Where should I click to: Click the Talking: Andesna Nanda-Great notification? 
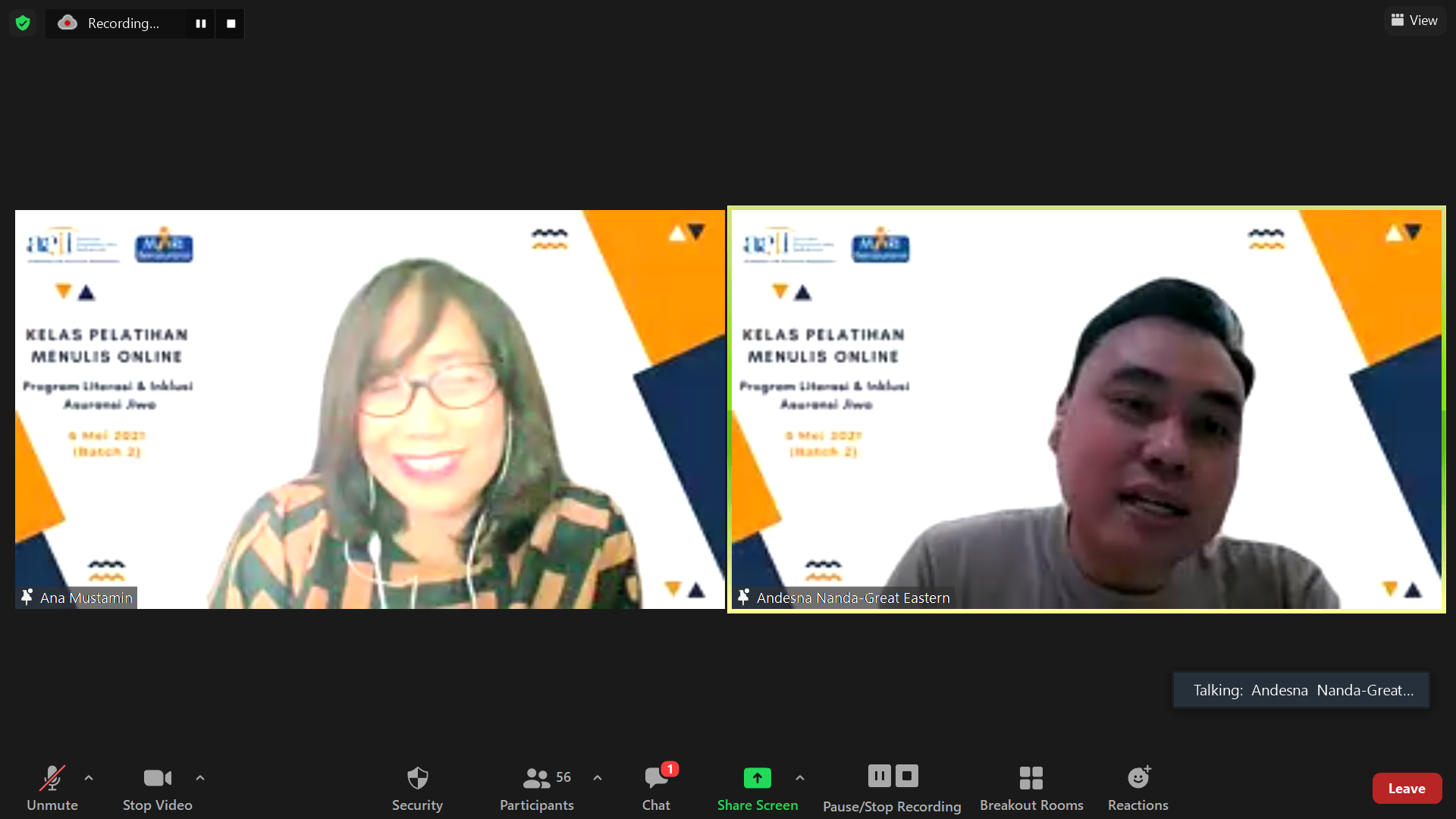pos(1301,690)
